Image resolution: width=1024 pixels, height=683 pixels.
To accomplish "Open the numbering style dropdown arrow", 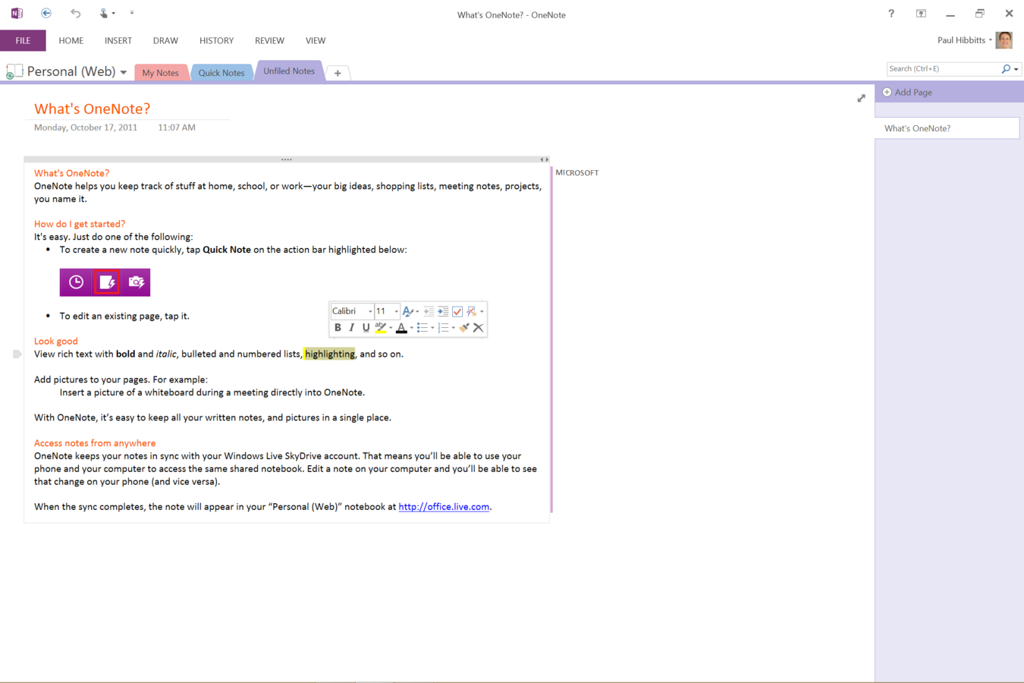I will pos(453,328).
